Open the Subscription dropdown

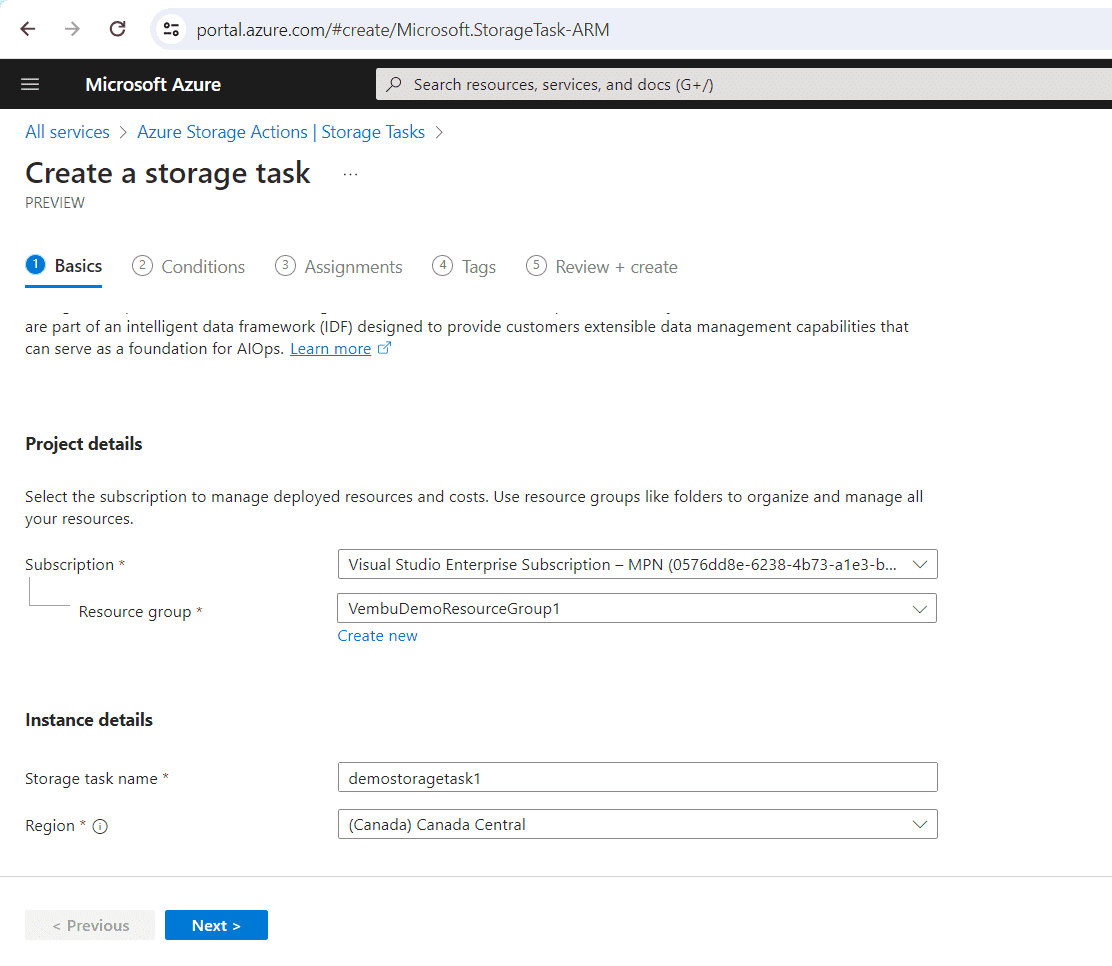638,565
